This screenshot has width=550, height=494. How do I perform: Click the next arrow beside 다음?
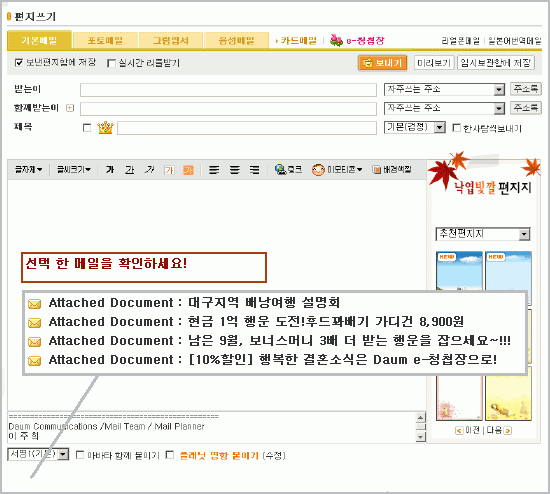coord(508,430)
